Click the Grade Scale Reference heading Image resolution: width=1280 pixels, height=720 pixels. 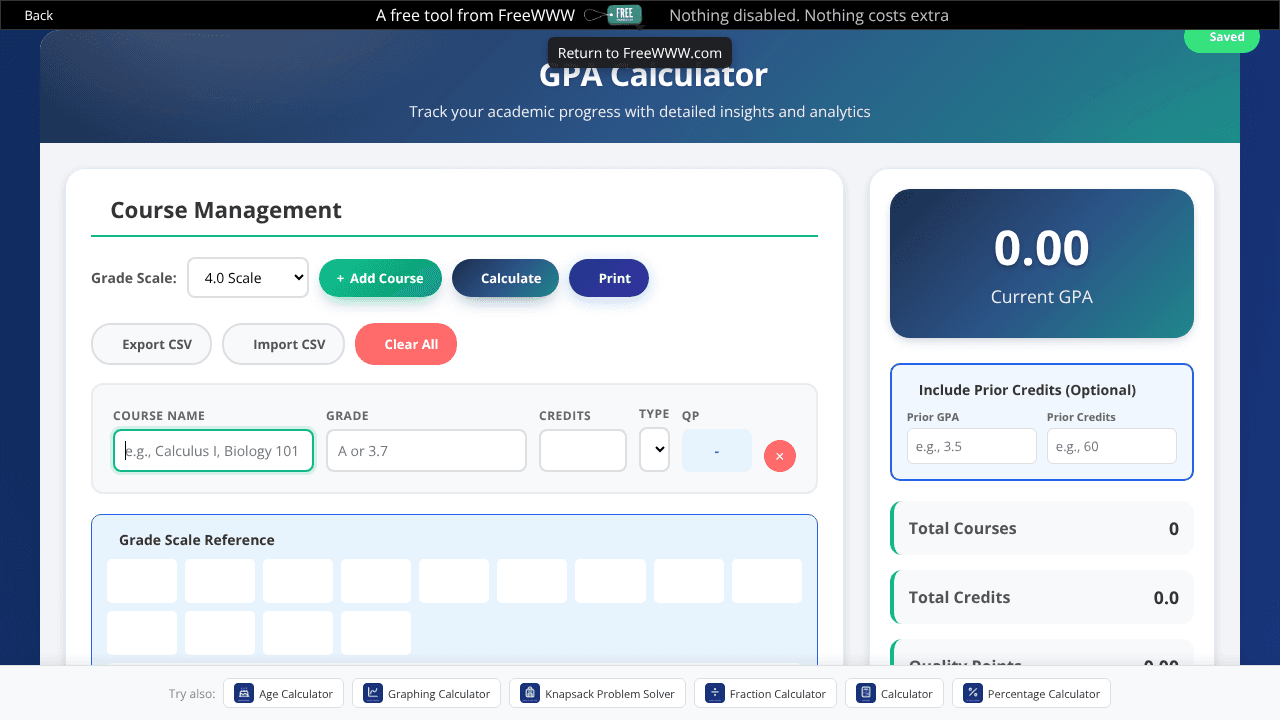click(197, 540)
